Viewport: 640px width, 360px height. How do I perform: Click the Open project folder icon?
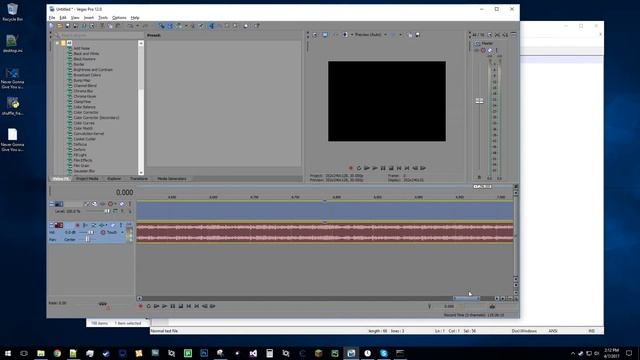(60, 26)
